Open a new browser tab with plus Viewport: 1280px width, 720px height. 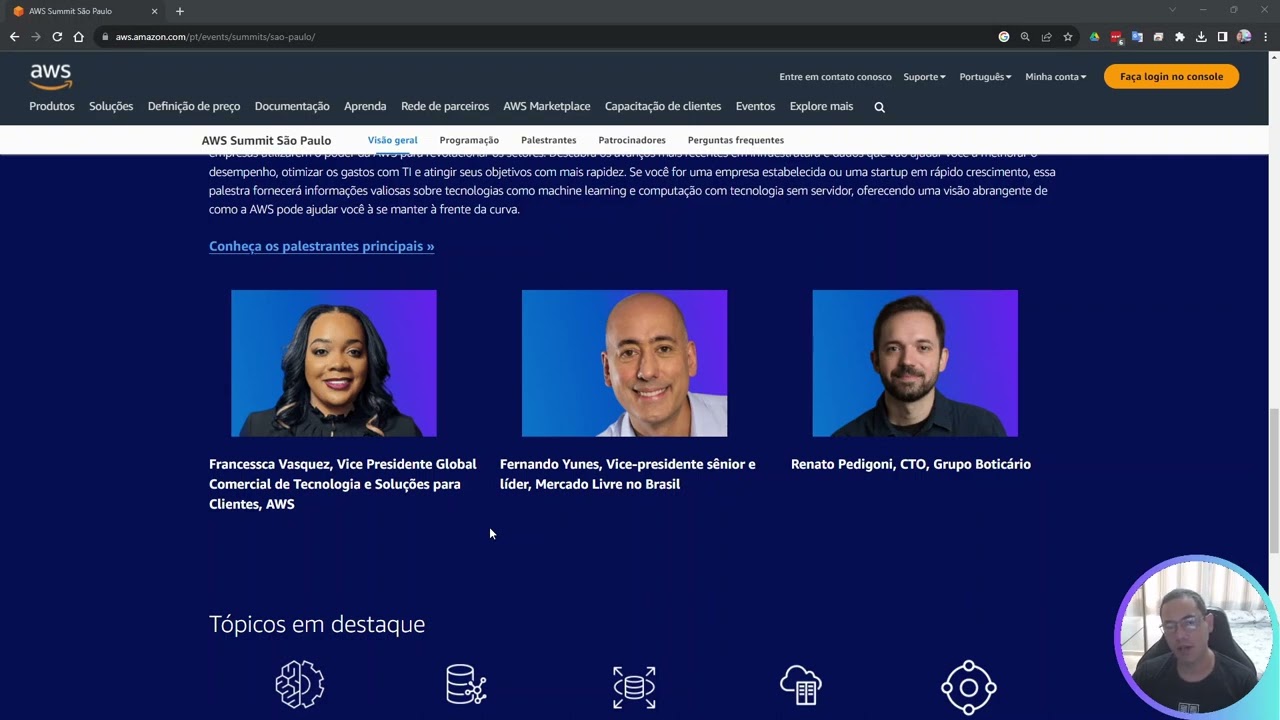[180, 11]
